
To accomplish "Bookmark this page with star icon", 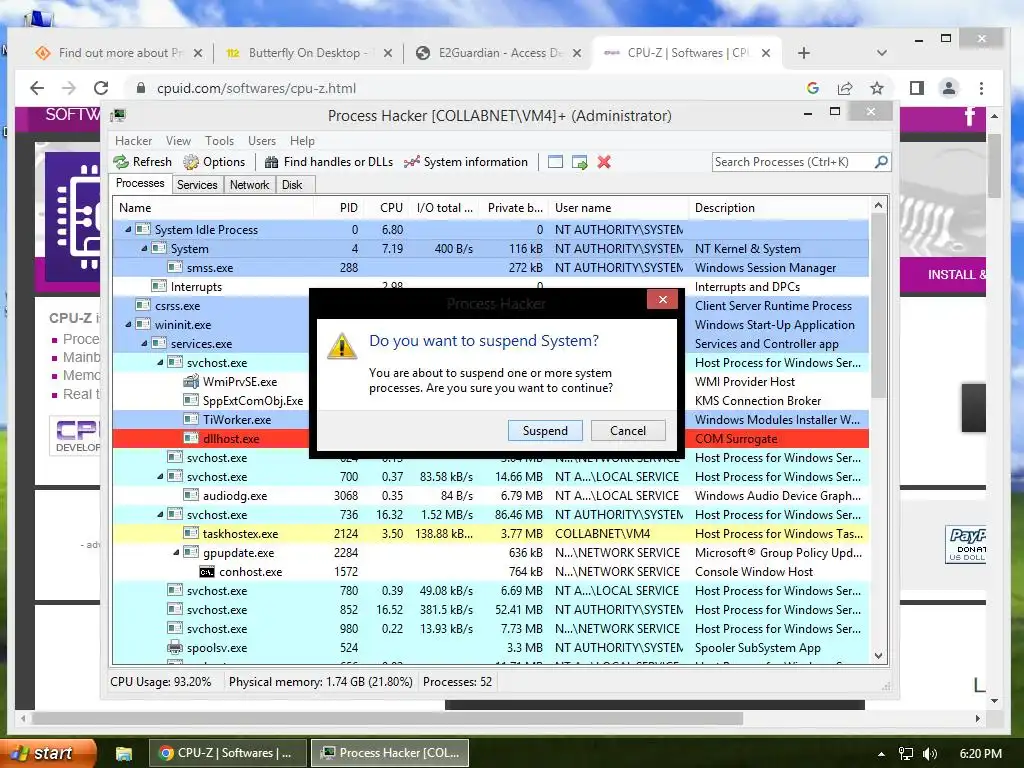I will [876, 88].
